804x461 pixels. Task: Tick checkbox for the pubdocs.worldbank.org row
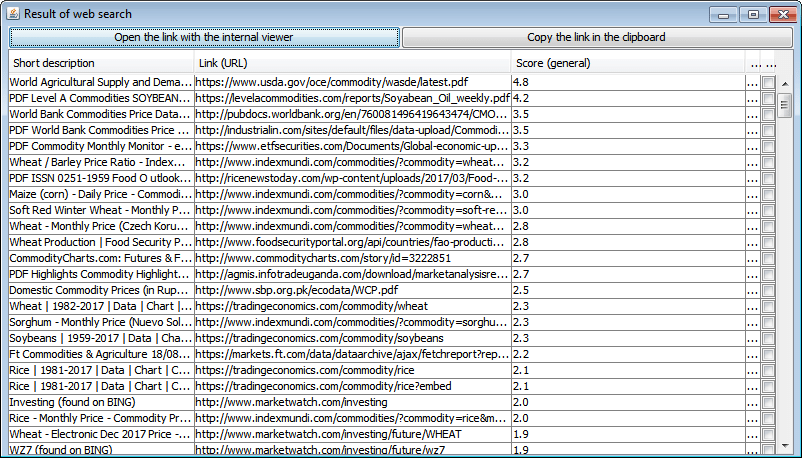point(768,114)
